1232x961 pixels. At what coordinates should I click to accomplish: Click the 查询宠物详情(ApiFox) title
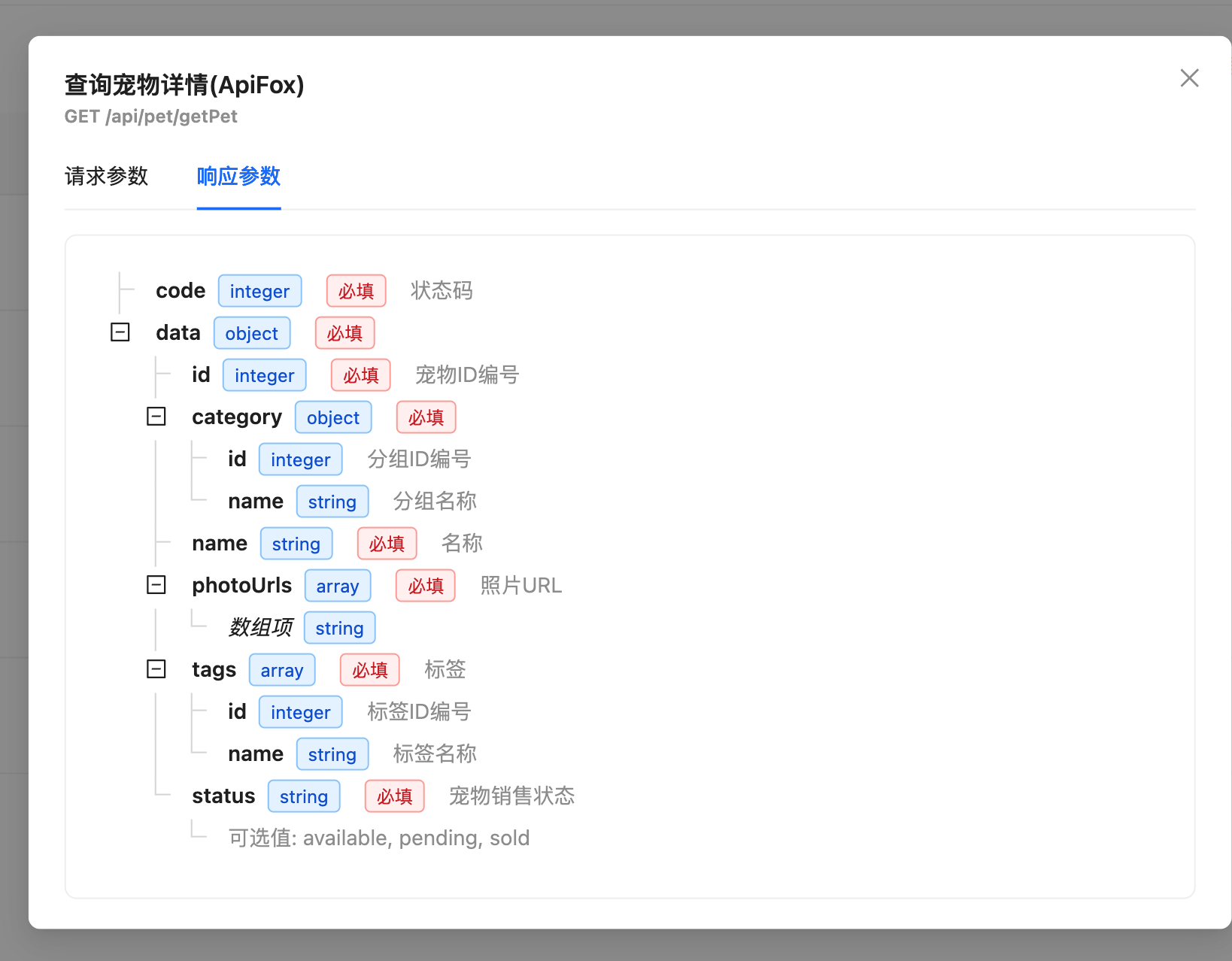tap(184, 85)
